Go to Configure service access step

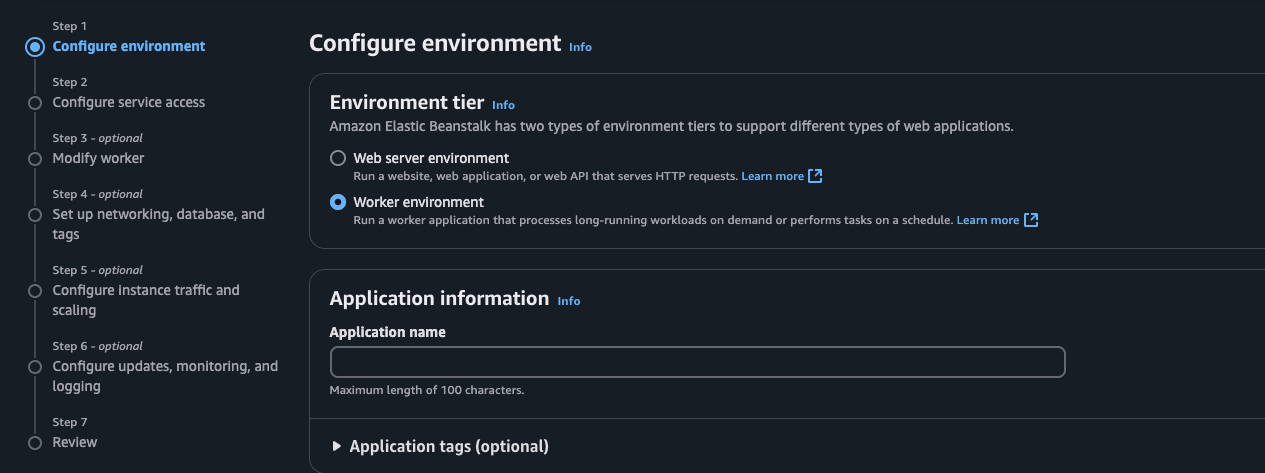(x=128, y=102)
